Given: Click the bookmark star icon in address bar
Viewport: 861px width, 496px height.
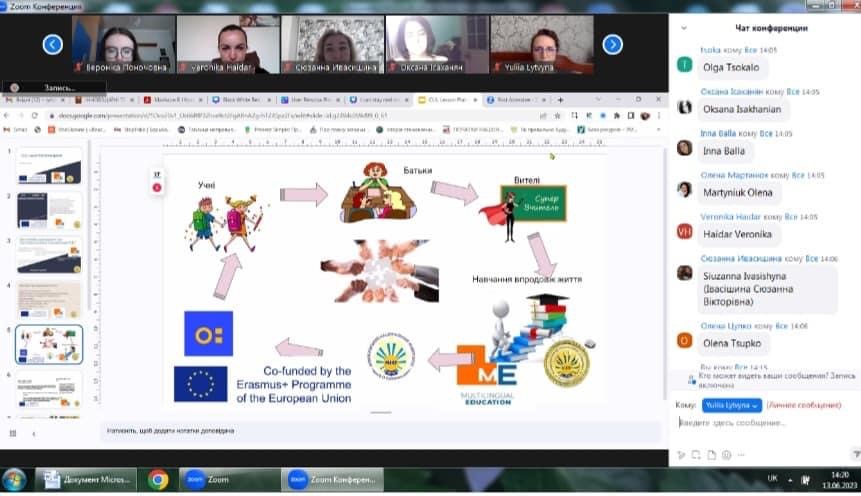Looking at the screenshot, I should tap(557, 116).
